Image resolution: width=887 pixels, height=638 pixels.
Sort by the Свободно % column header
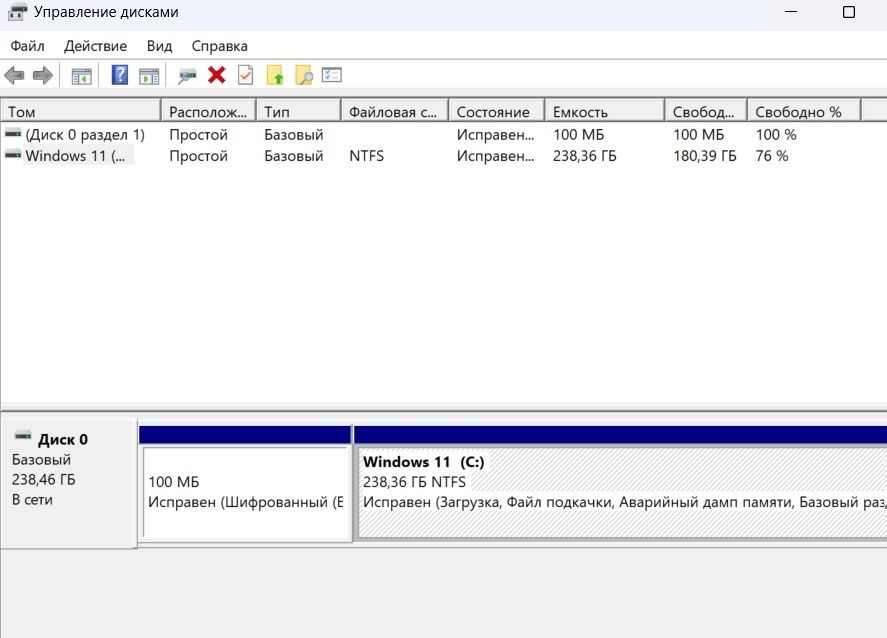(804, 111)
